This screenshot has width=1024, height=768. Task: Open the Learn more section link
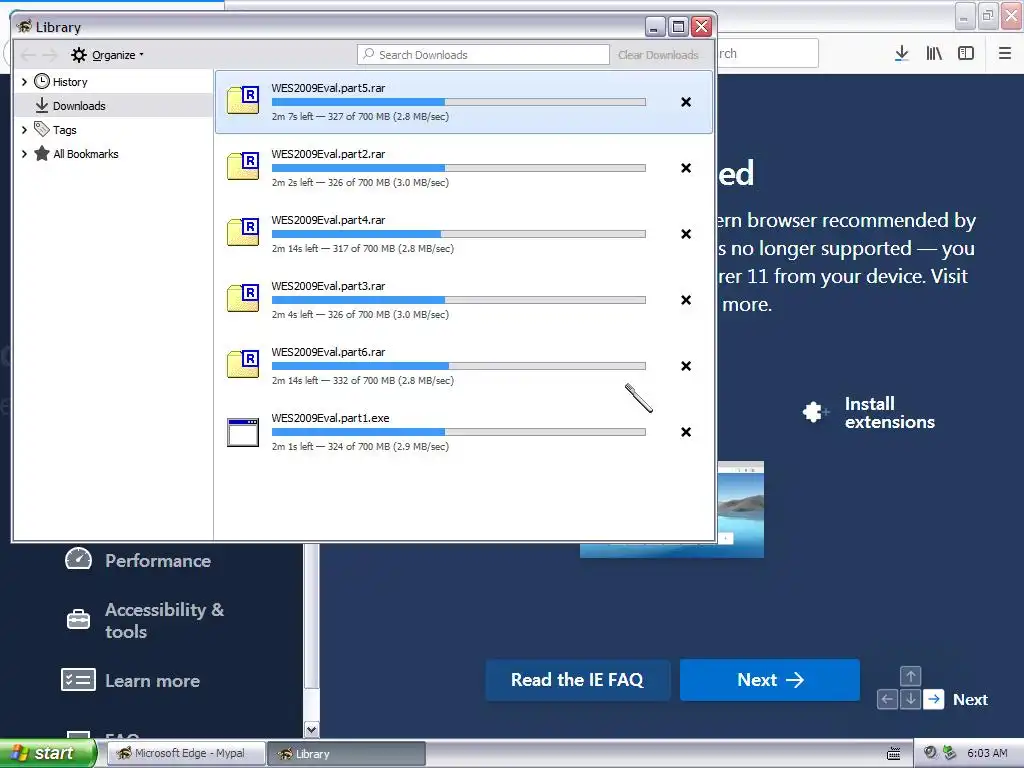point(153,681)
